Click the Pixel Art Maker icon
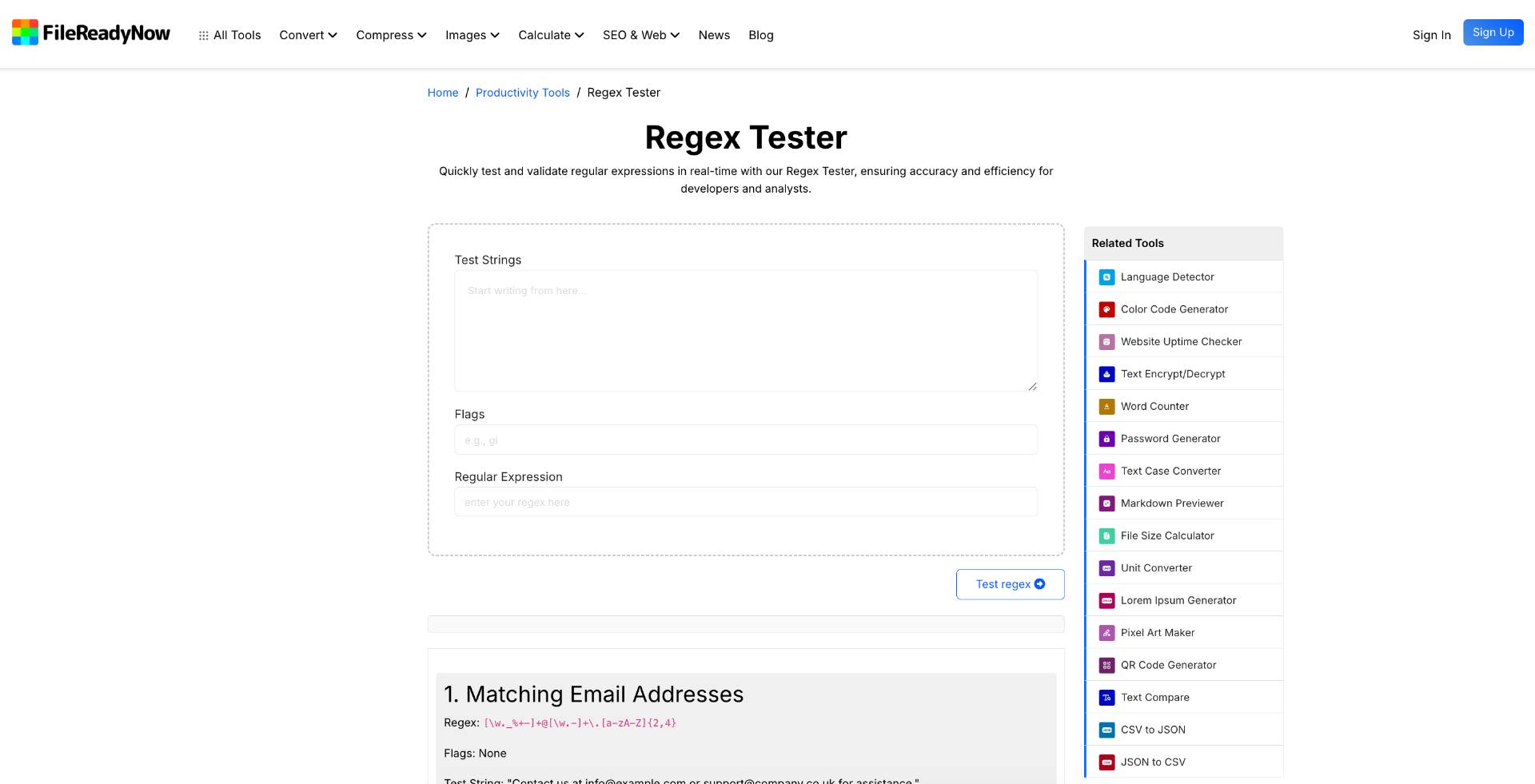Viewport: 1535px width, 784px height. 1106,633
